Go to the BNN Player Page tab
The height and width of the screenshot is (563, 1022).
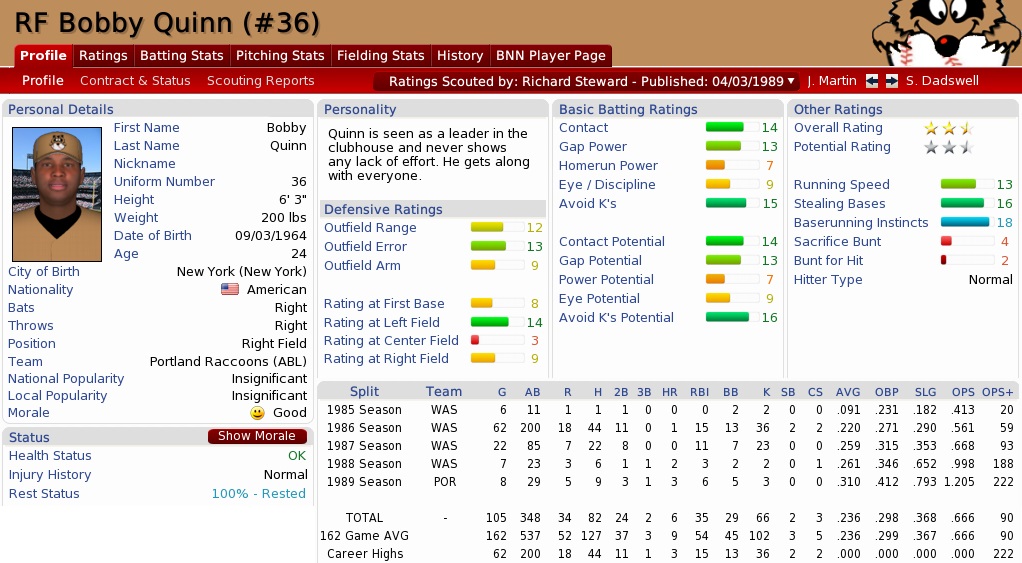point(550,56)
